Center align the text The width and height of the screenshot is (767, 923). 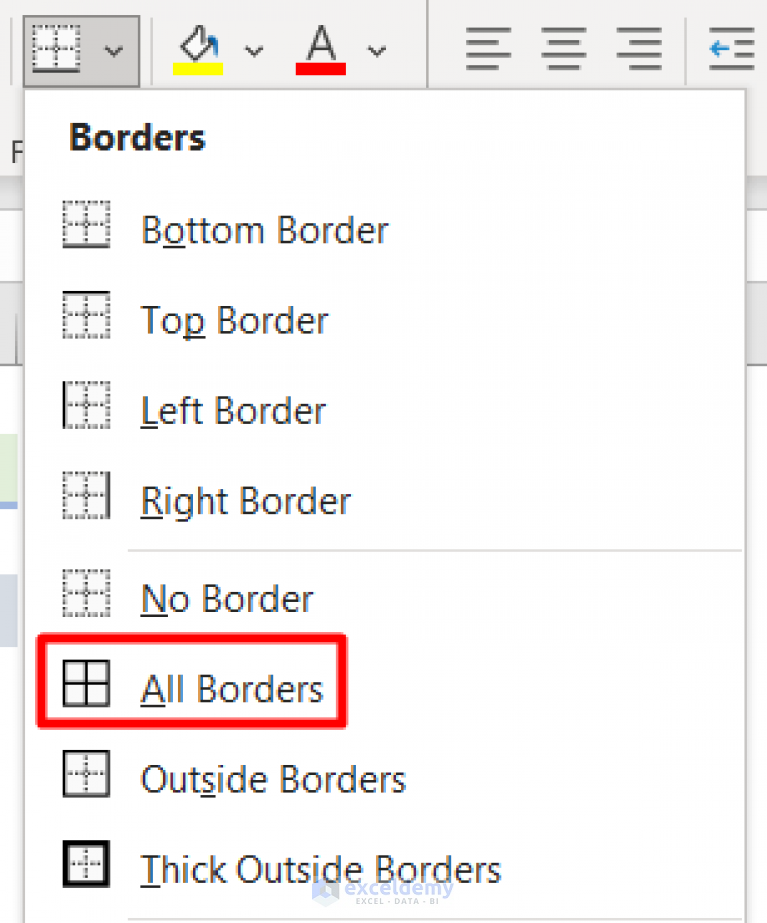pyautogui.click(x=564, y=49)
